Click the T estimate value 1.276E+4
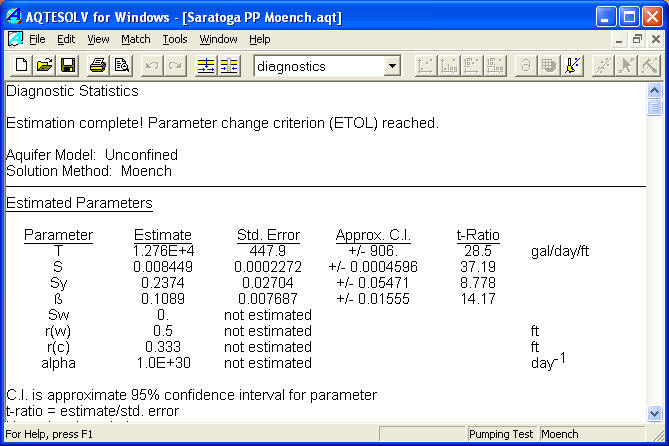 [163, 251]
